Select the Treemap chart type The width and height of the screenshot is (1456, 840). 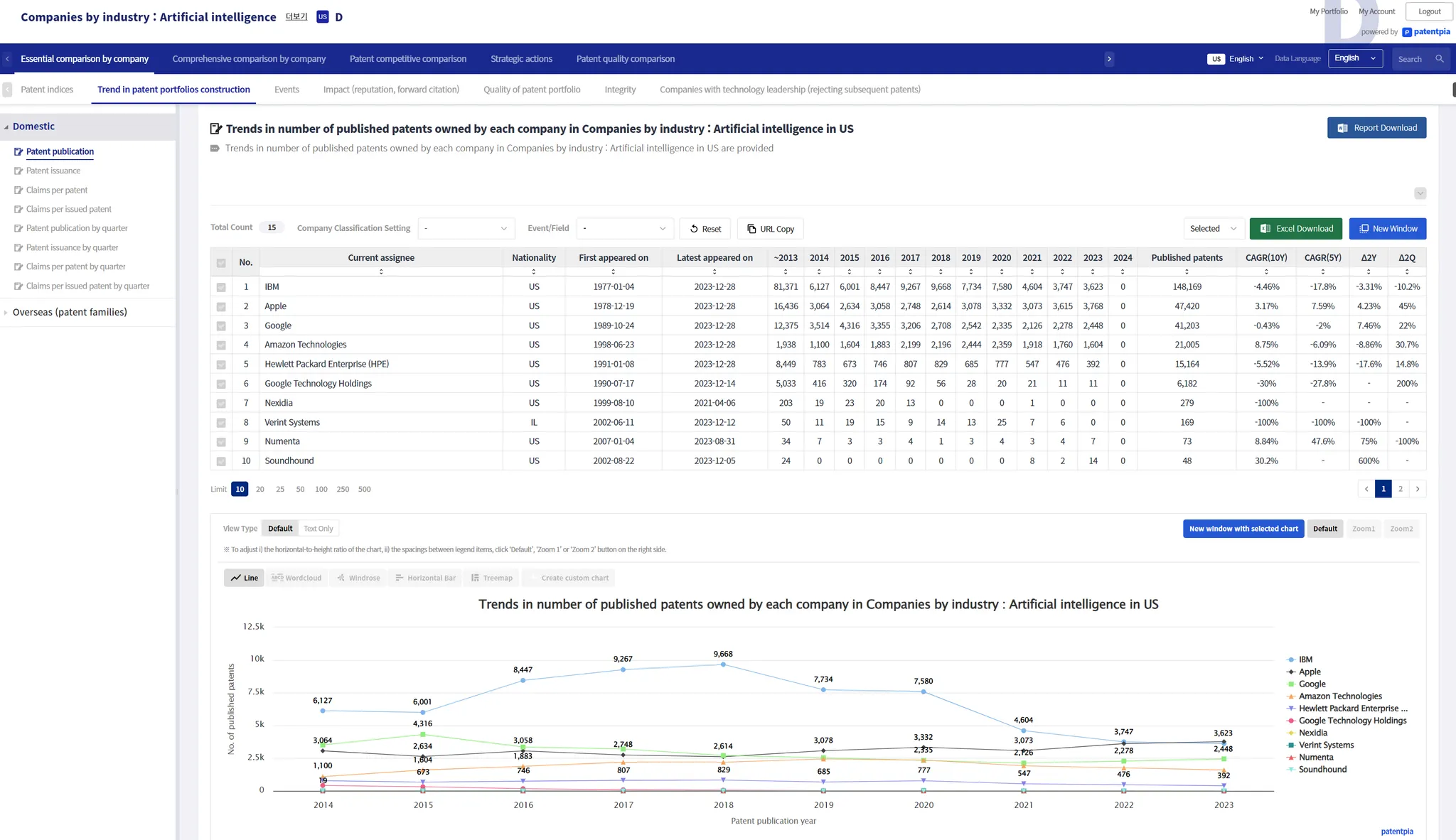click(x=491, y=578)
